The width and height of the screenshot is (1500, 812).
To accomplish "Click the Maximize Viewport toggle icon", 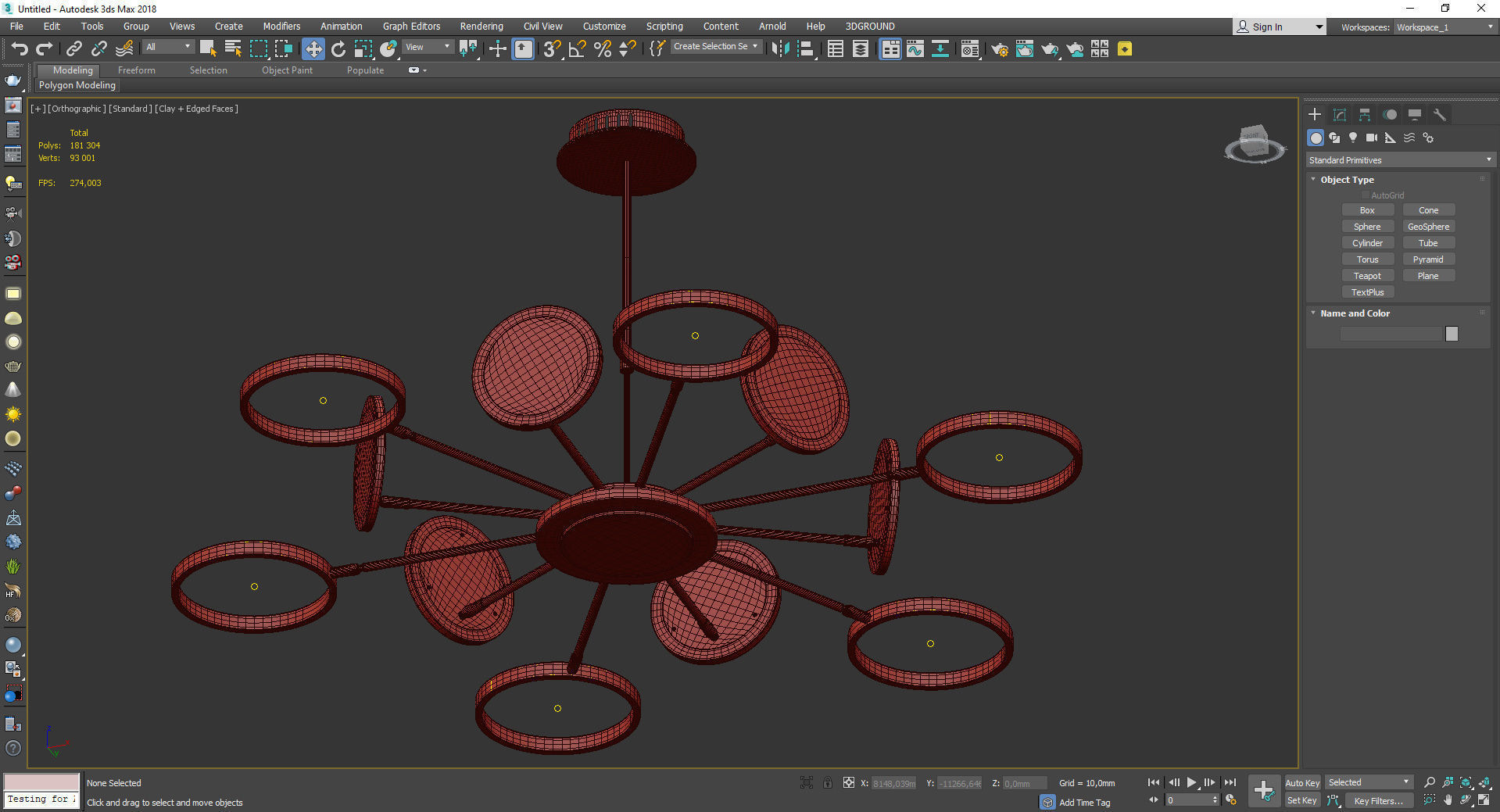I will tap(1484, 799).
